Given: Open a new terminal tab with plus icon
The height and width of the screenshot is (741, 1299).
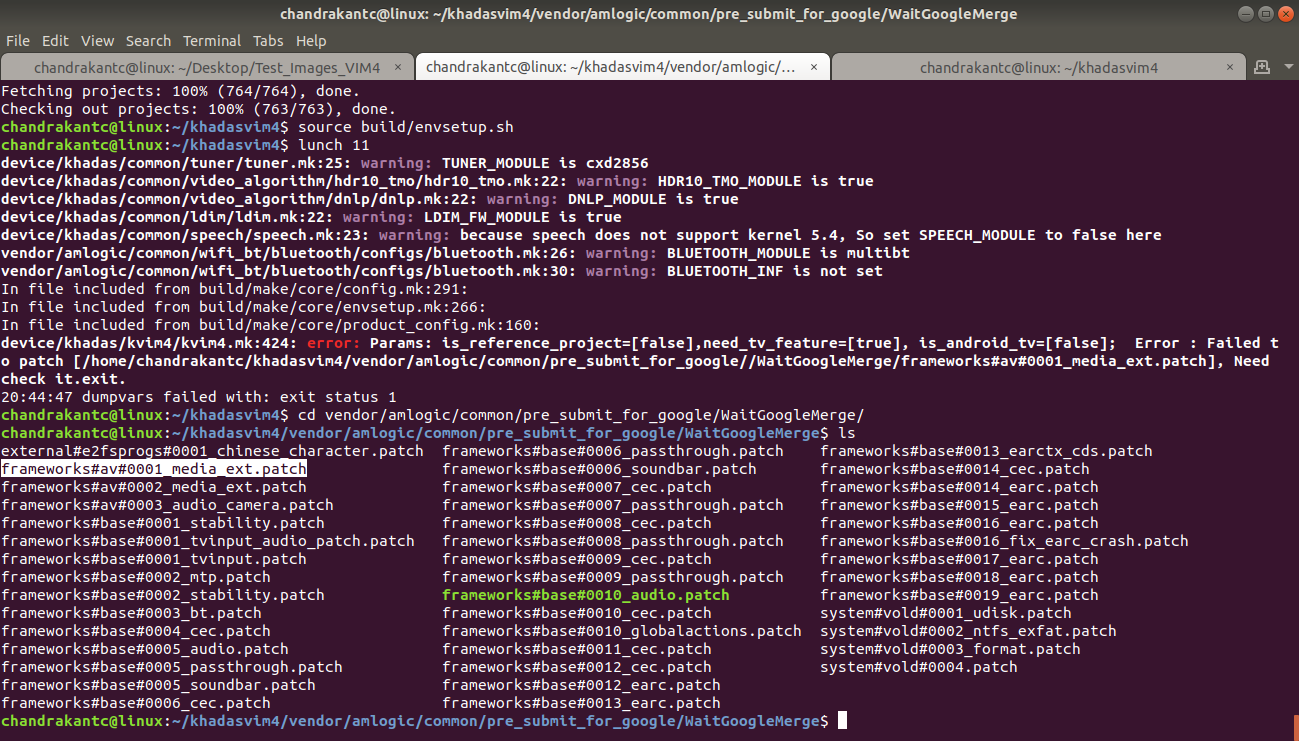Looking at the screenshot, I should tap(1262, 67).
